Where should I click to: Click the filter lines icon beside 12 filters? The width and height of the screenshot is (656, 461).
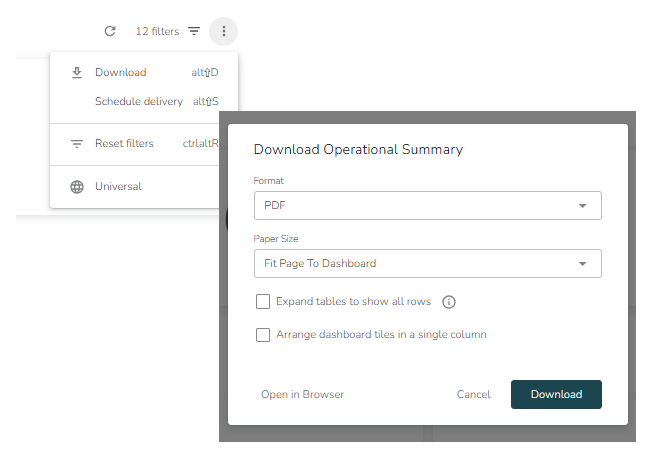coord(194,32)
